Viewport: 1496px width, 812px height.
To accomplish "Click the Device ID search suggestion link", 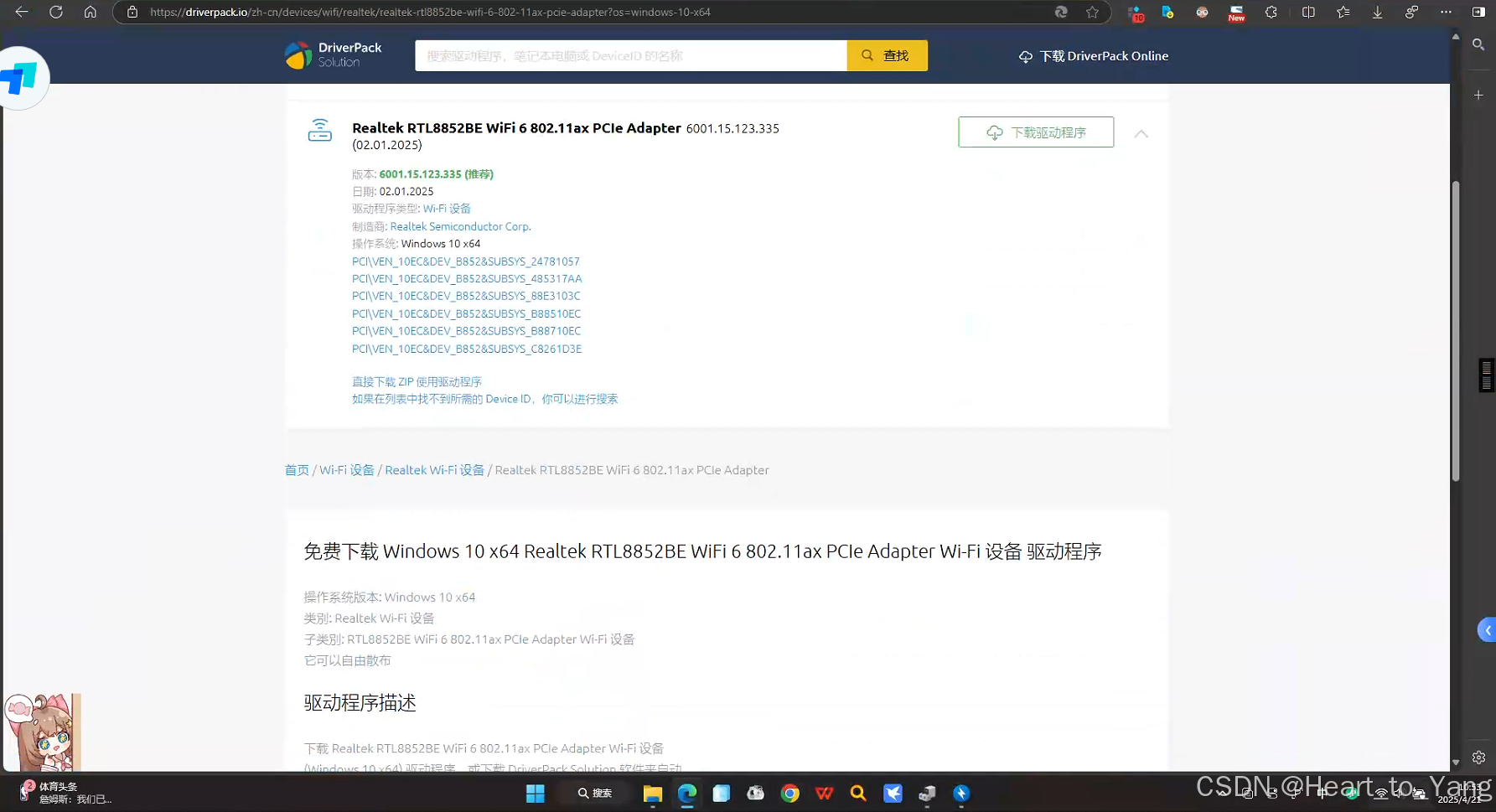I will (484, 399).
